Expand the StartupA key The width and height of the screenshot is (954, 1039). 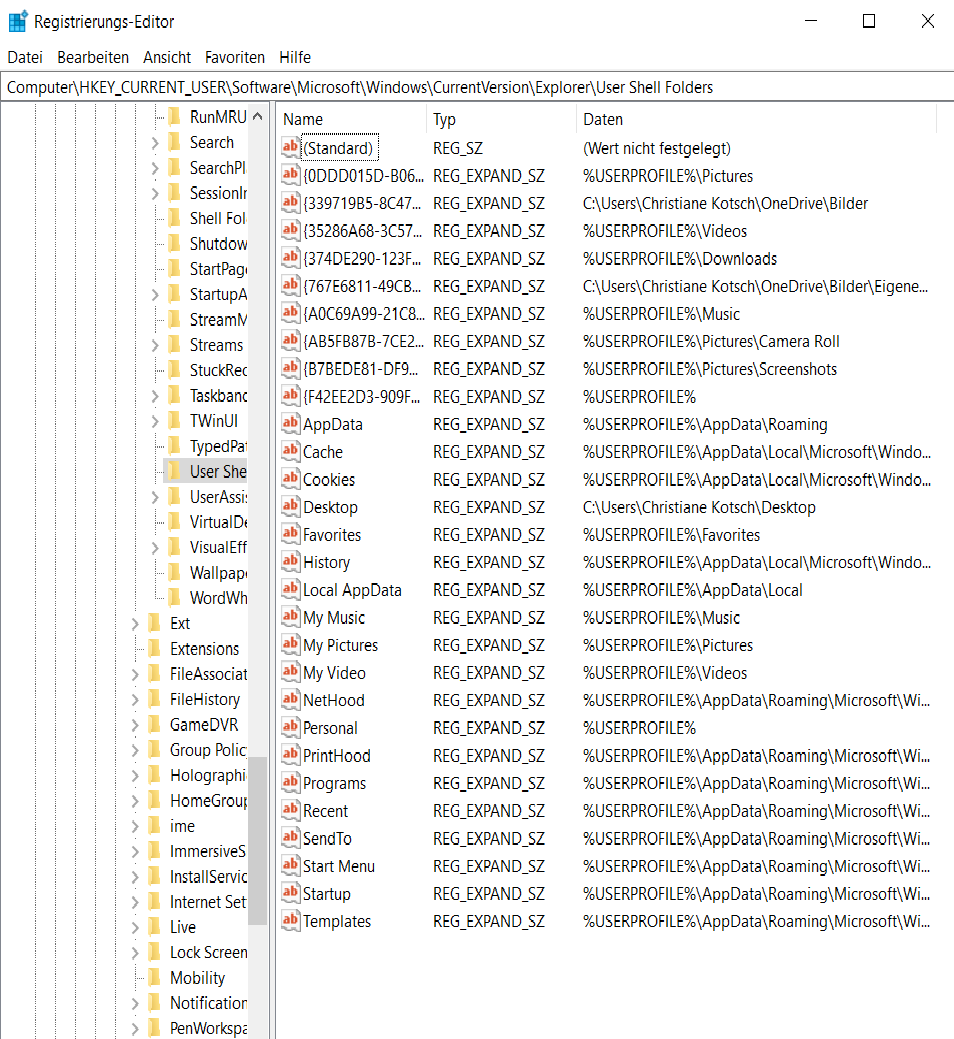tap(154, 294)
